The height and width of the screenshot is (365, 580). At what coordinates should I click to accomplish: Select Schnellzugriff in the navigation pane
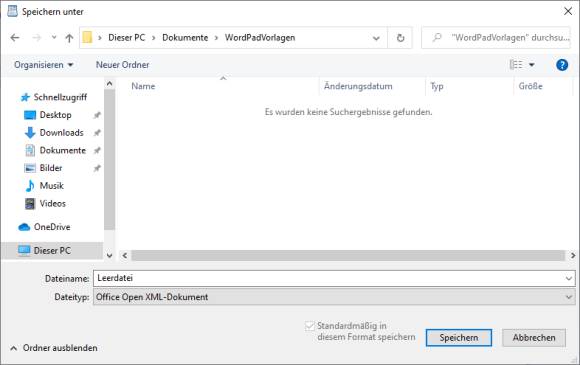tap(54, 97)
